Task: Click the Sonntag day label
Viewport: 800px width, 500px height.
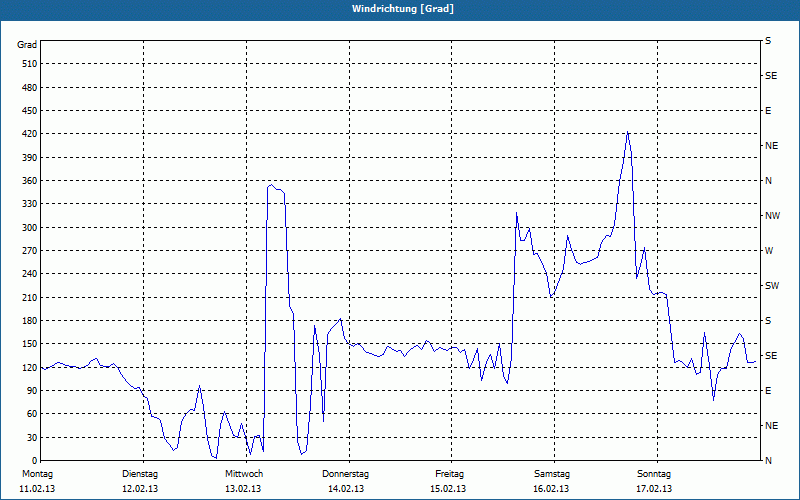Action: [654, 474]
